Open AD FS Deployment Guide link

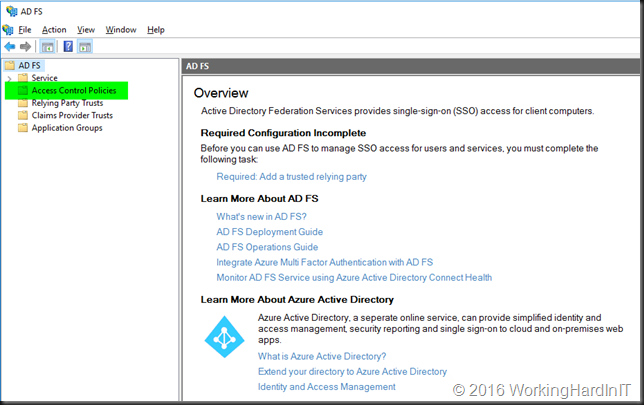(269, 232)
